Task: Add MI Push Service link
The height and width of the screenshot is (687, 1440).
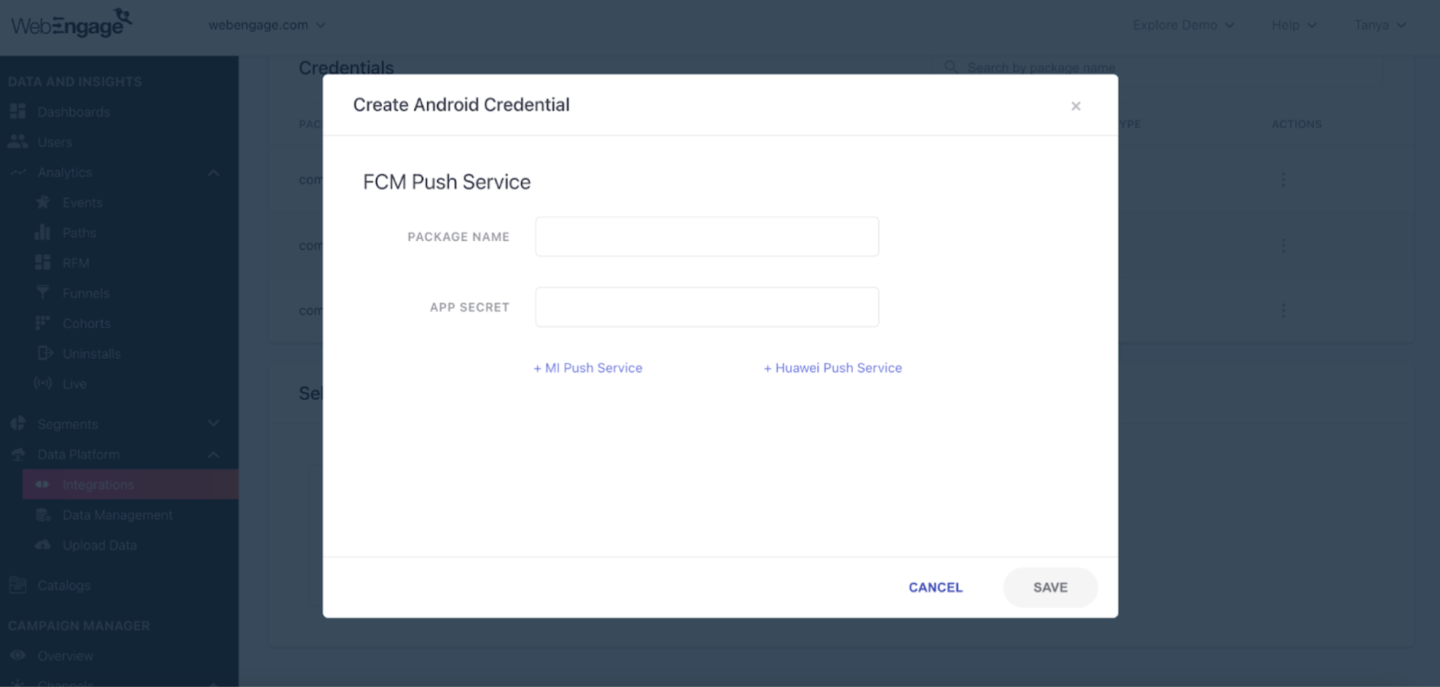Action: (588, 368)
